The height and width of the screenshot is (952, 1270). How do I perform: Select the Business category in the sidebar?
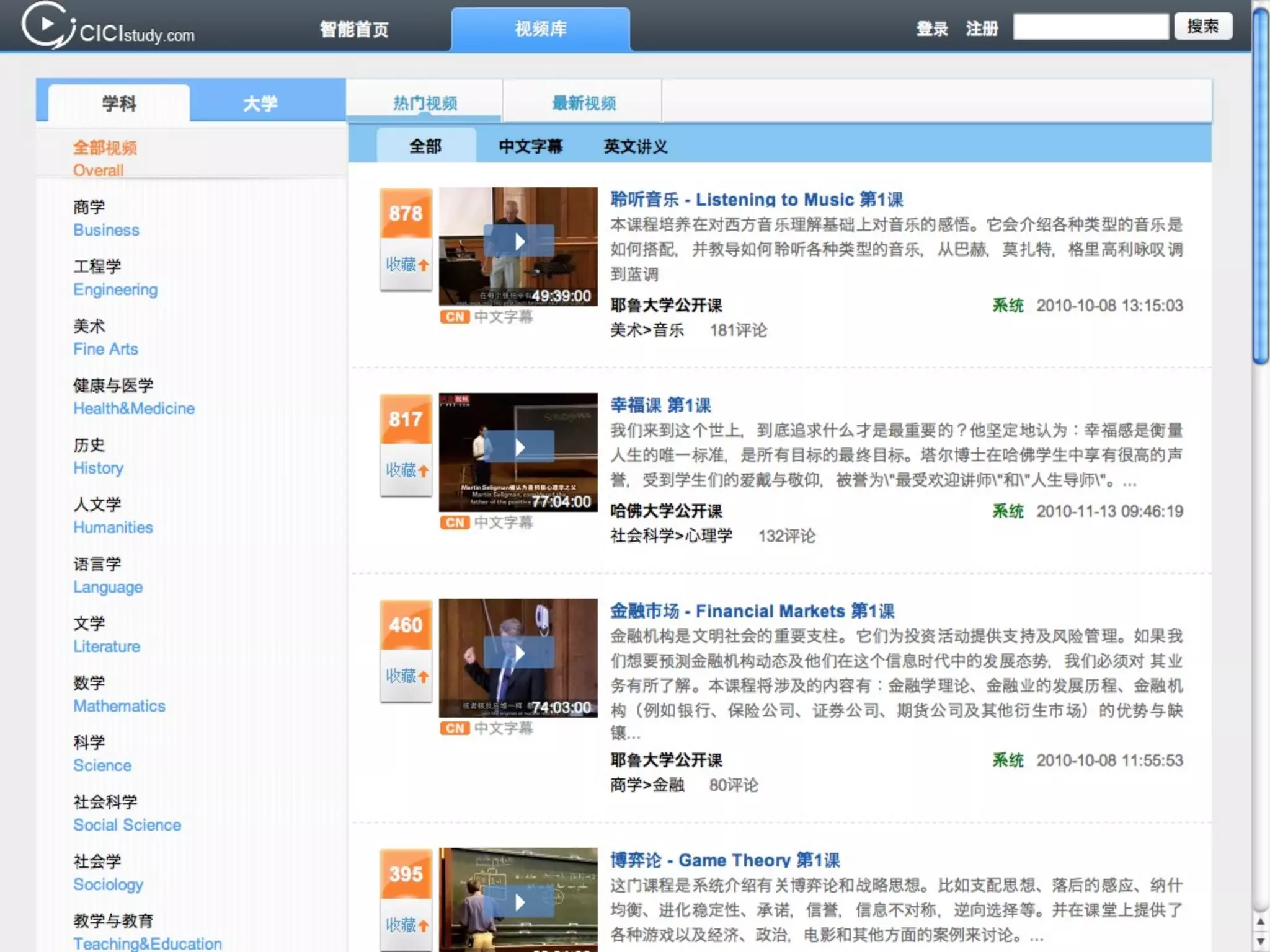click(x=106, y=230)
